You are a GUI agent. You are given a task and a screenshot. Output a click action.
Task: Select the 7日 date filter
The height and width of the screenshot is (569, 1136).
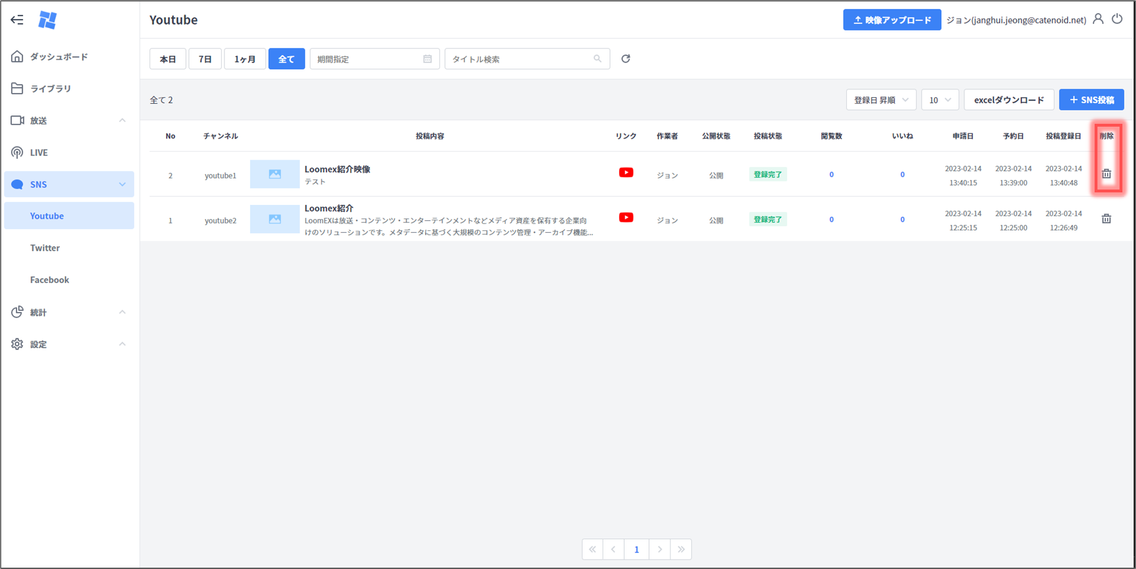point(205,59)
